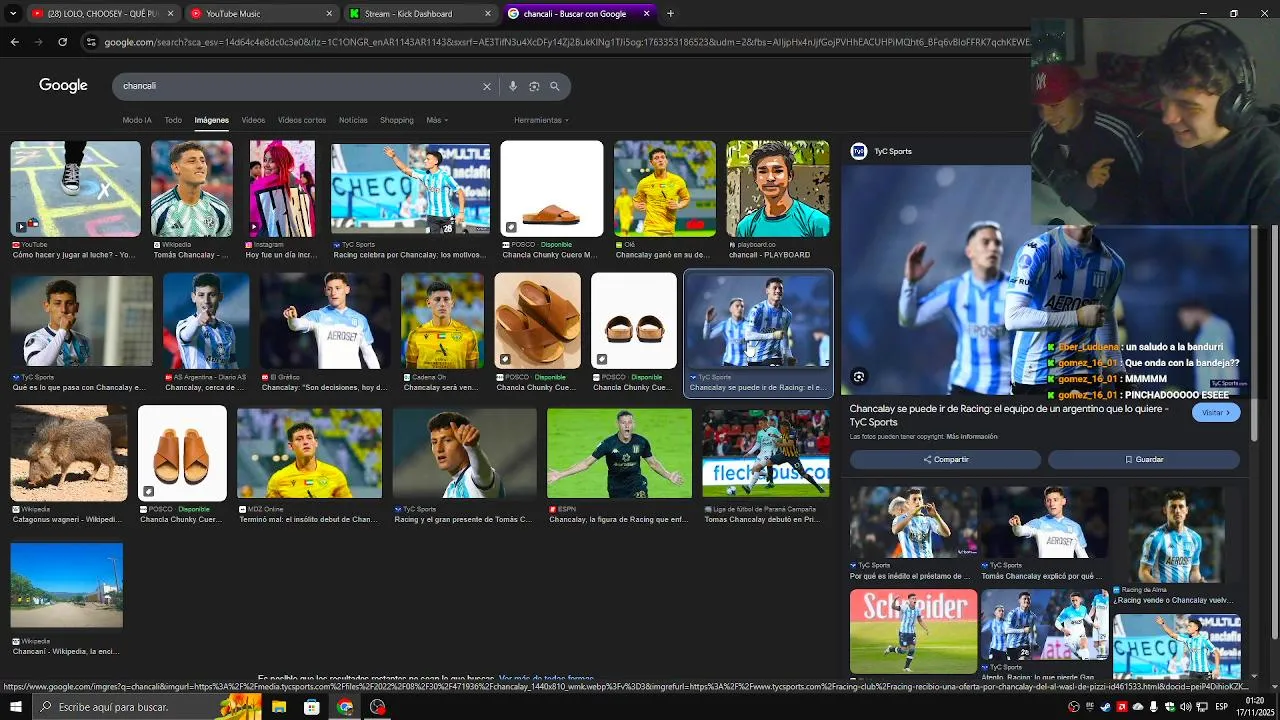1280x720 pixels.
Task: Reload the page with refresh icon
Action: pyautogui.click(x=62, y=42)
